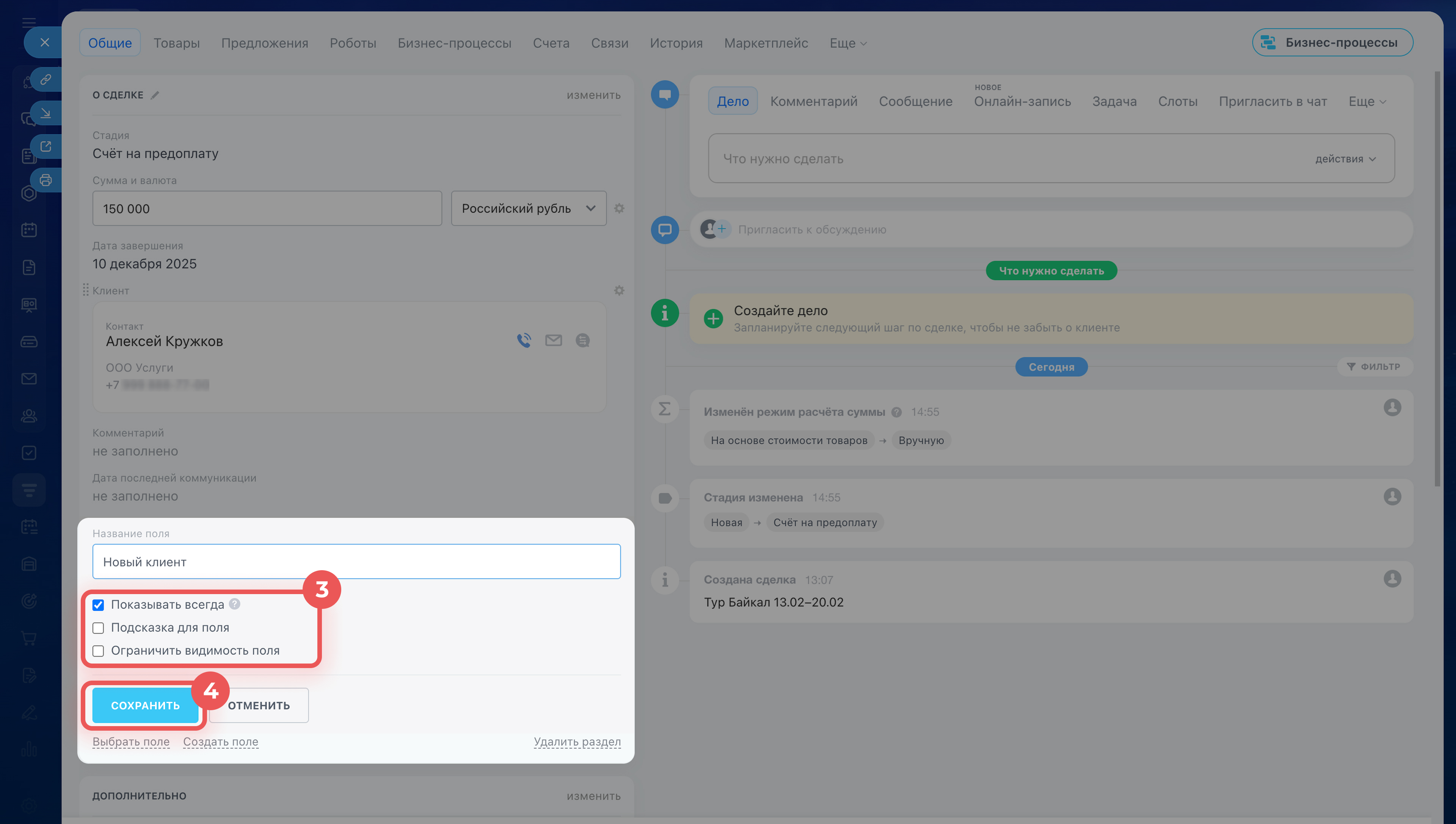Click the Создать поле link
Screen dimensions: 1456x824
221,741
